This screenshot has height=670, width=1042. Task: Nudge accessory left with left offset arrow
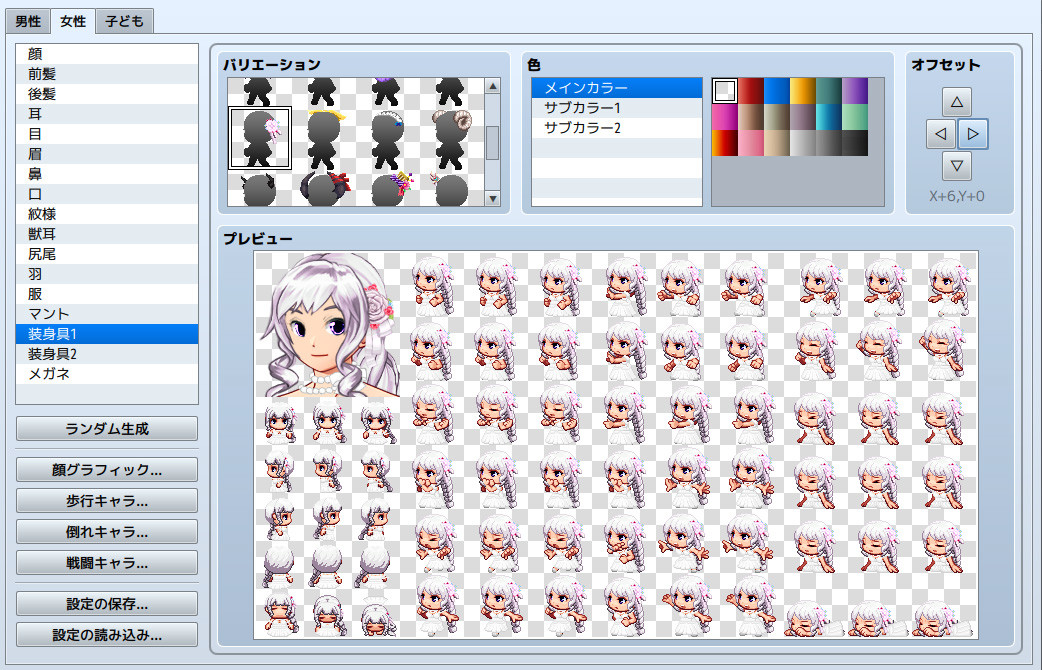pyautogui.click(x=941, y=133)
